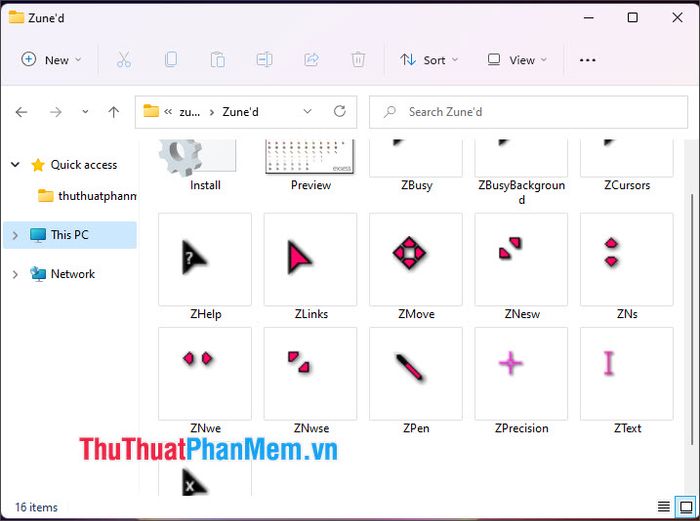The width and height of the screenshot is (700, 521).
Task: Click the Delete trash icon
Action: point(358,59)
